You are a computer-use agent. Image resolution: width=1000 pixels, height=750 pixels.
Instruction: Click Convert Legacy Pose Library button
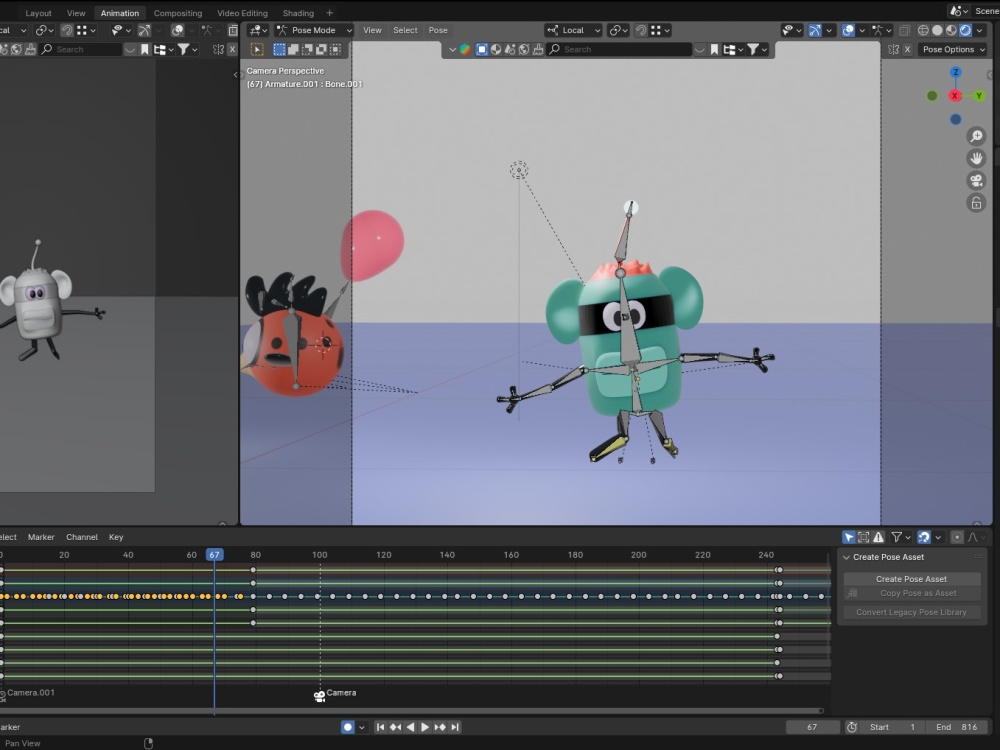pyautogui.click(x=911, y=612)
